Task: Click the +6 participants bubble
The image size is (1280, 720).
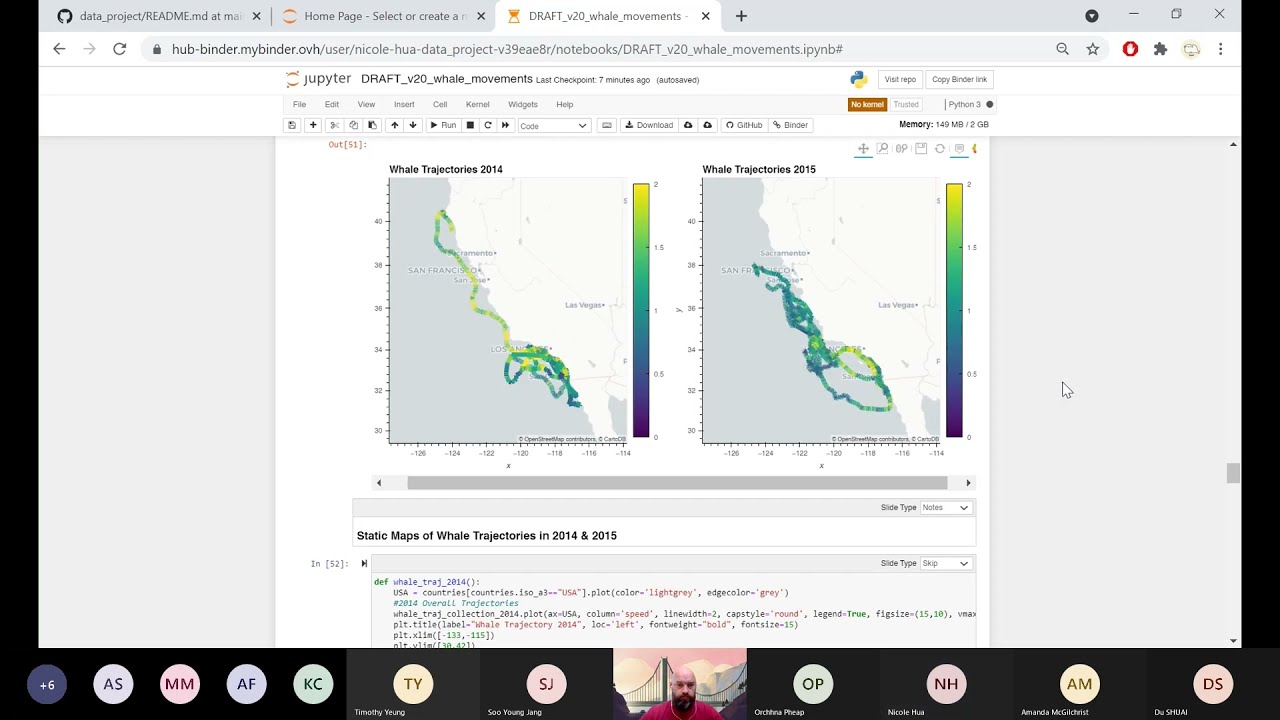Action: pyautogui.click(x=47, y=684)
